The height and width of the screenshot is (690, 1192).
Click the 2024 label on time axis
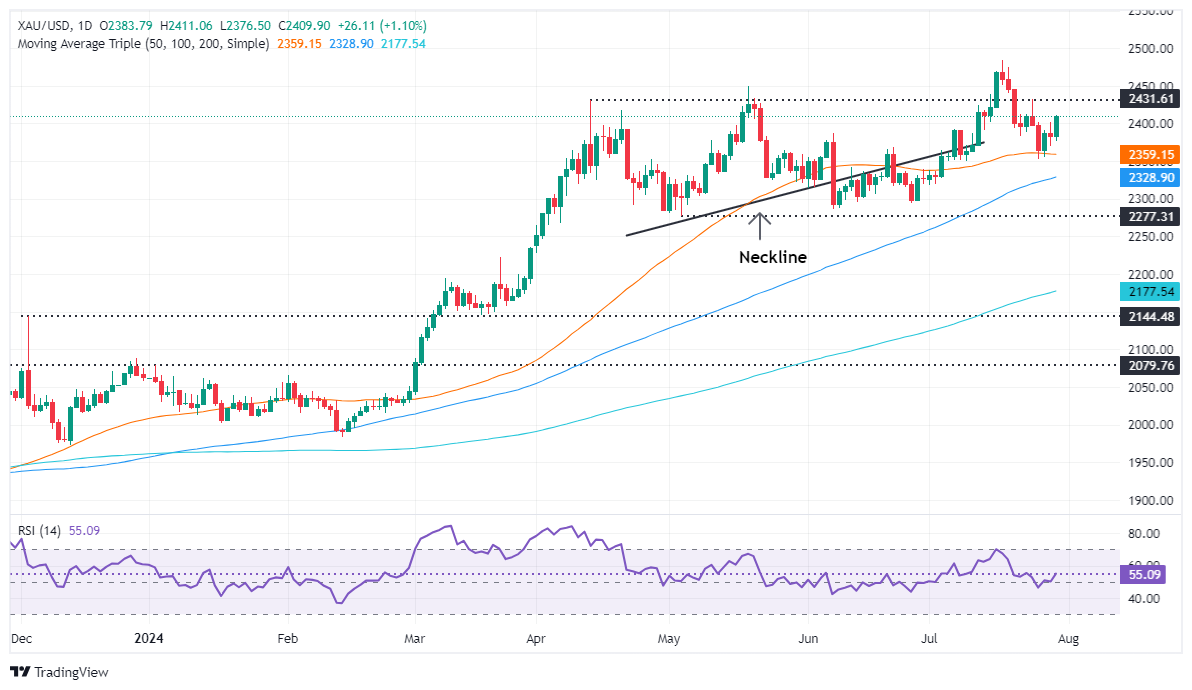(x=149, y=638)
